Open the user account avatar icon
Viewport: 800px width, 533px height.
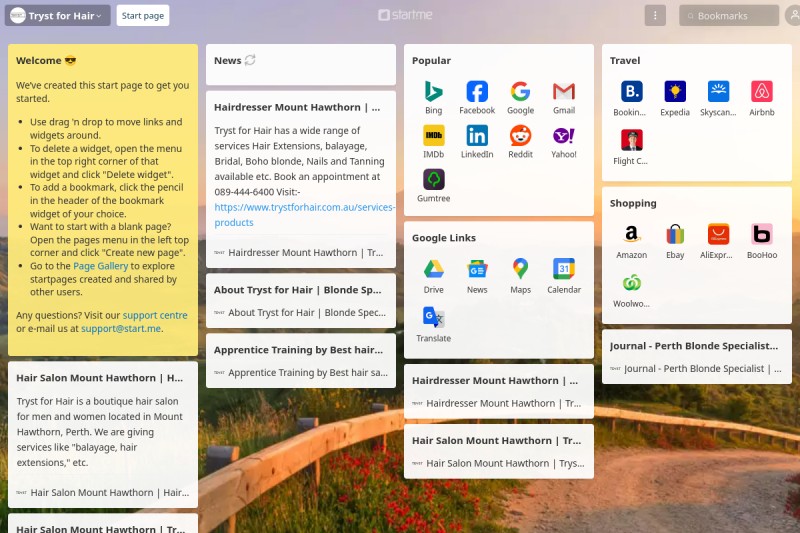(x=792, y=15)
